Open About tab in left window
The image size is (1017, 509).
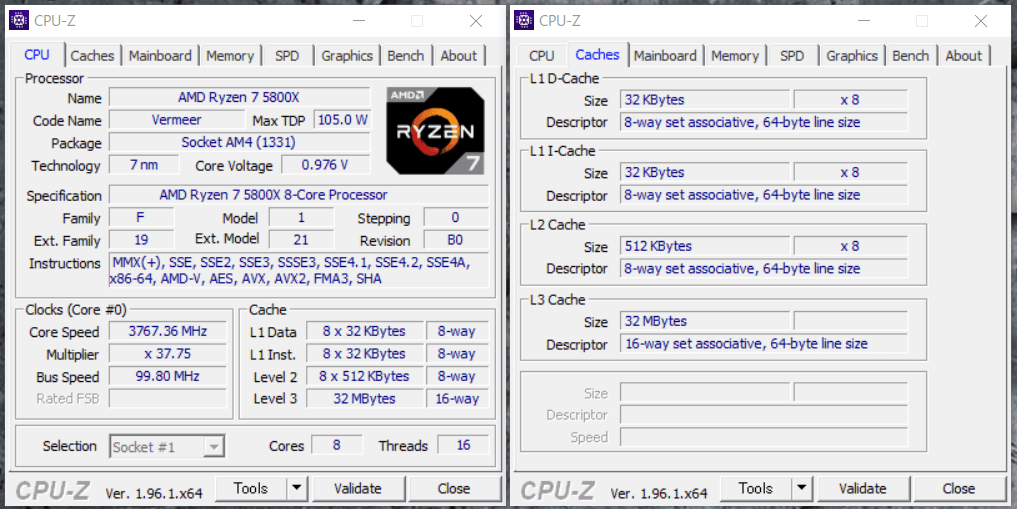click(459, 56)
